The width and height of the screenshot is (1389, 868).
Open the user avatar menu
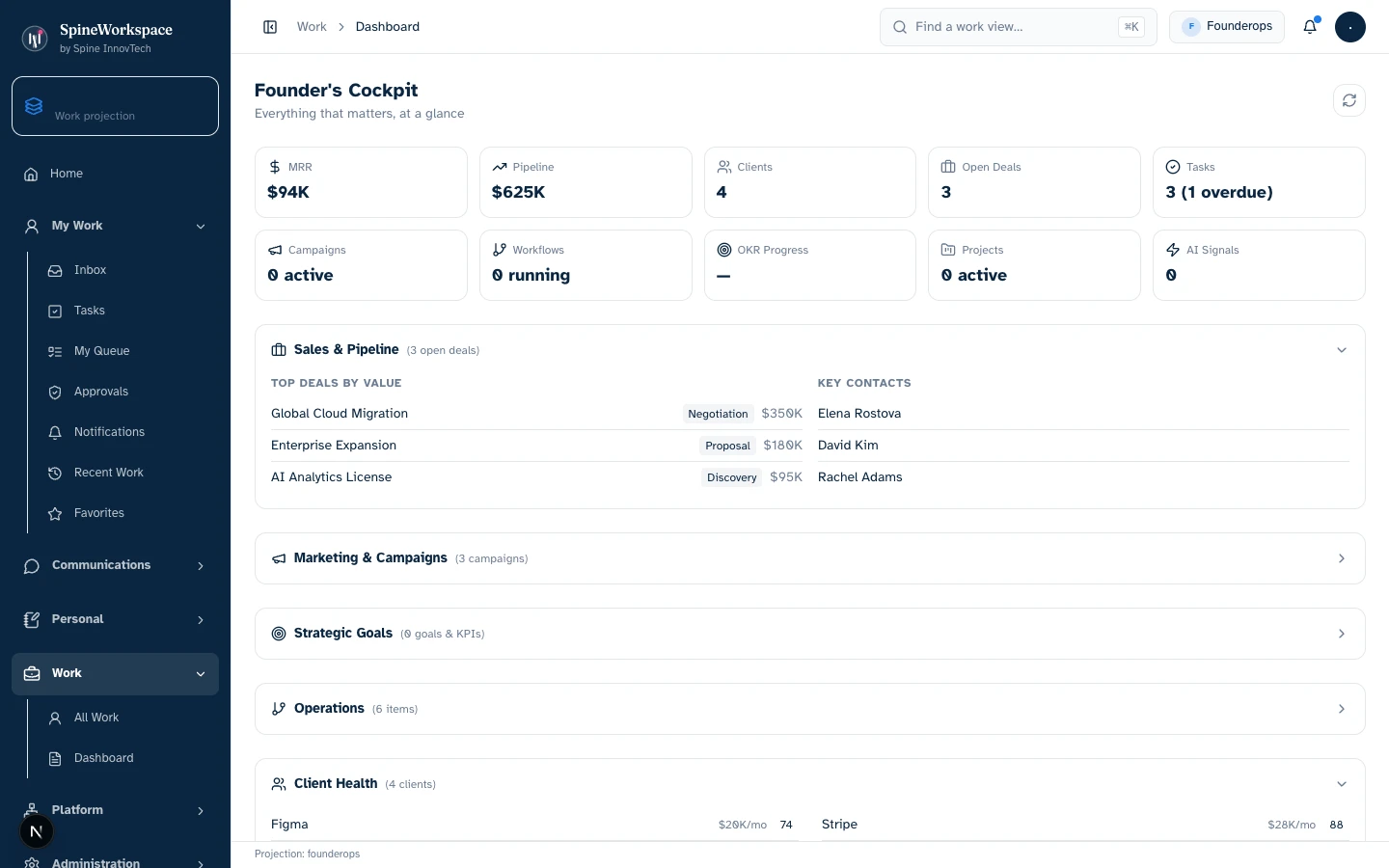1350,27
